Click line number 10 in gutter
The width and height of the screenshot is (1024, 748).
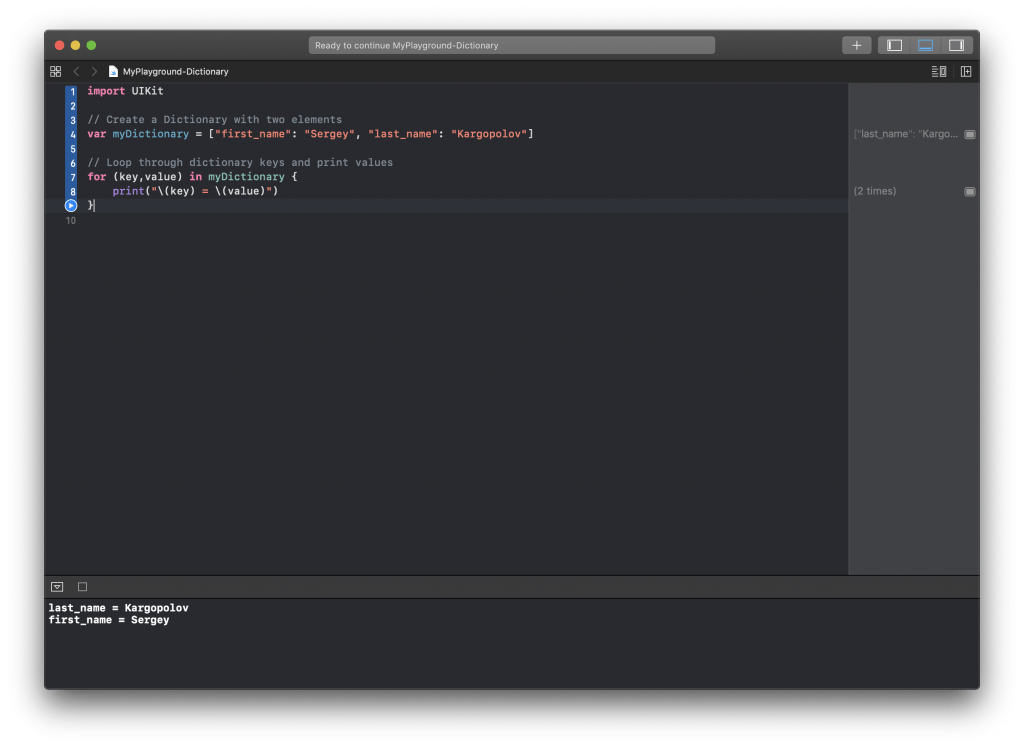click(x=71, y=220)
